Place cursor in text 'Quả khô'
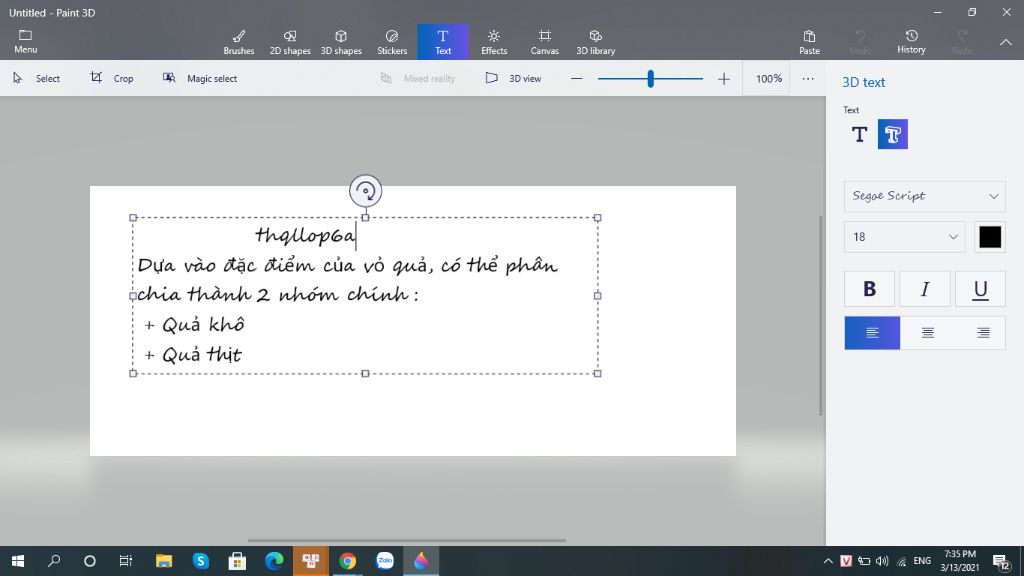This screenshot has width=1024, height=576. tap(203, 325)
